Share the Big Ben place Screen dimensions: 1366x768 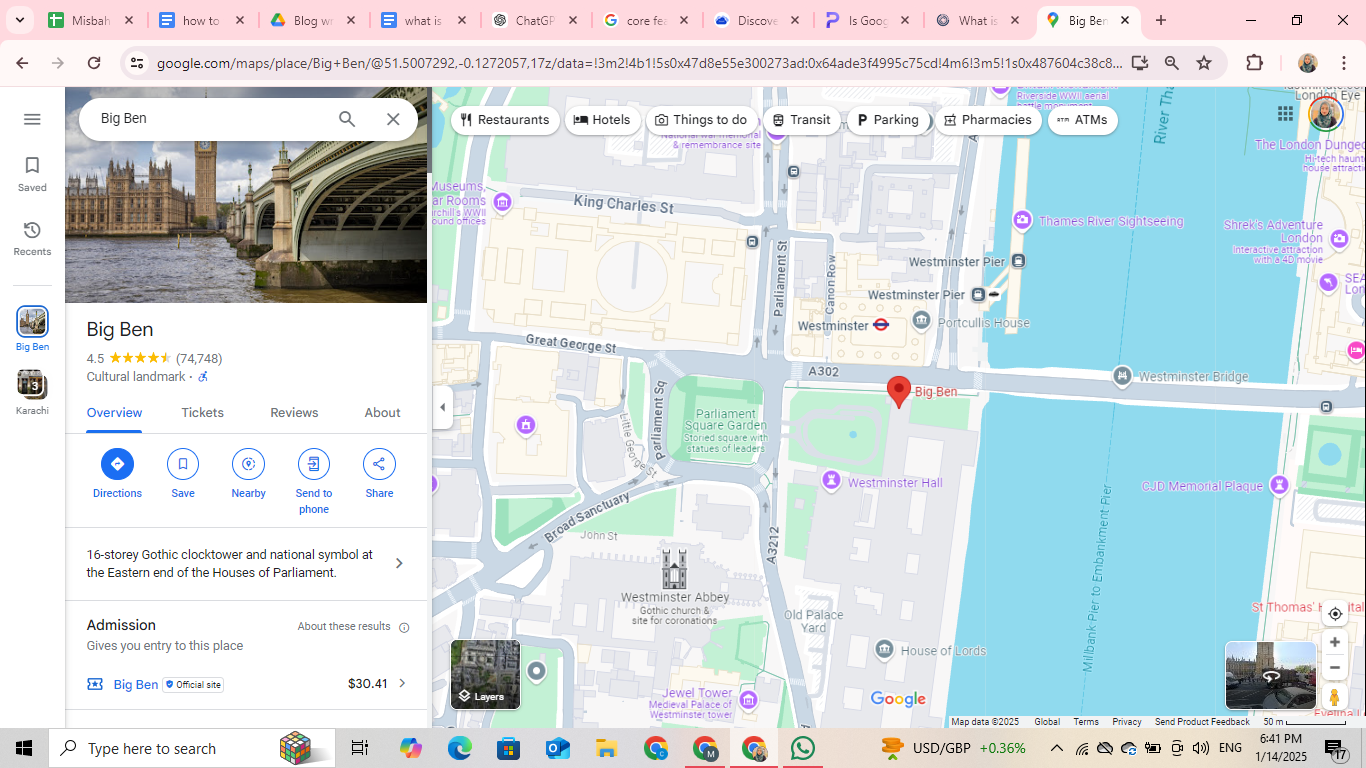(379, 473)
